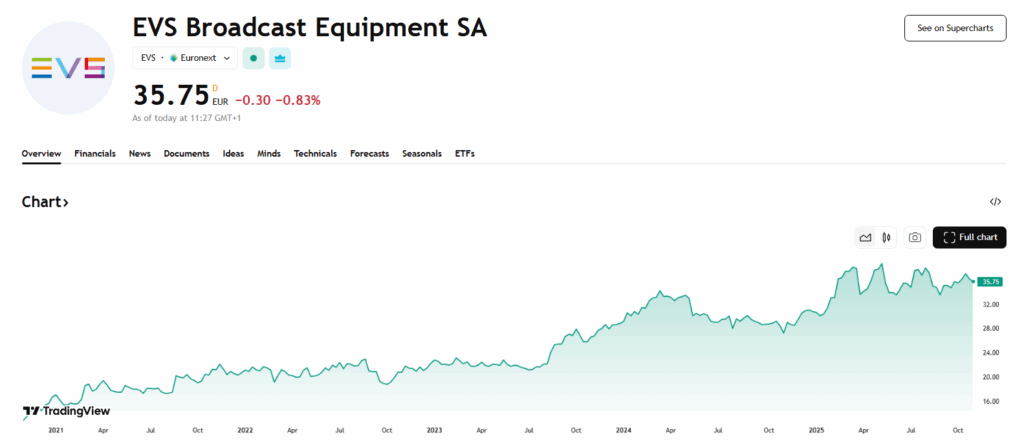1024x442 pixels.
Task: Click the green market status dot icon
Action: tap(254, 58)
